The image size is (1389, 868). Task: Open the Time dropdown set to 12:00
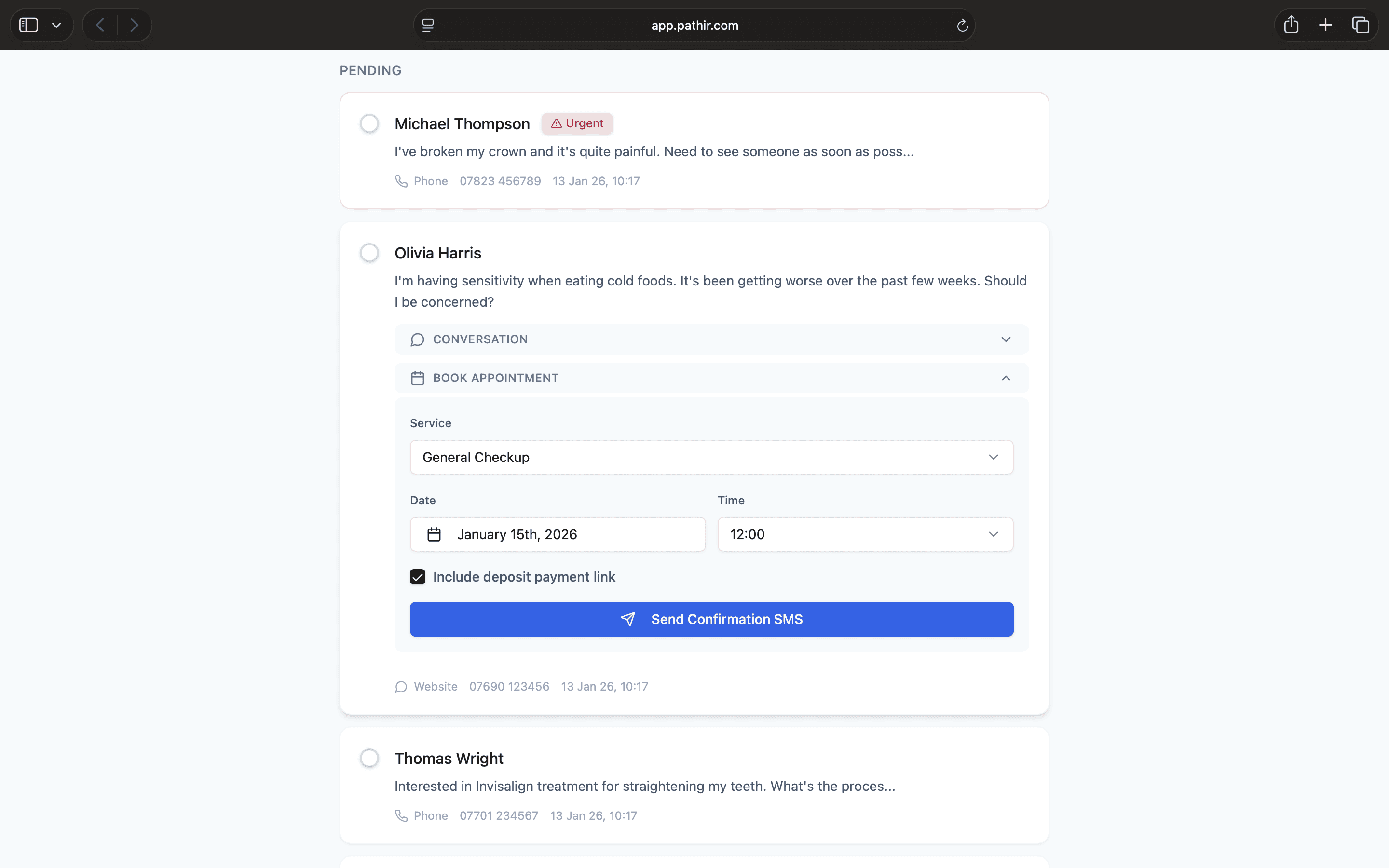pyautogui.click(x=865, y=534)
